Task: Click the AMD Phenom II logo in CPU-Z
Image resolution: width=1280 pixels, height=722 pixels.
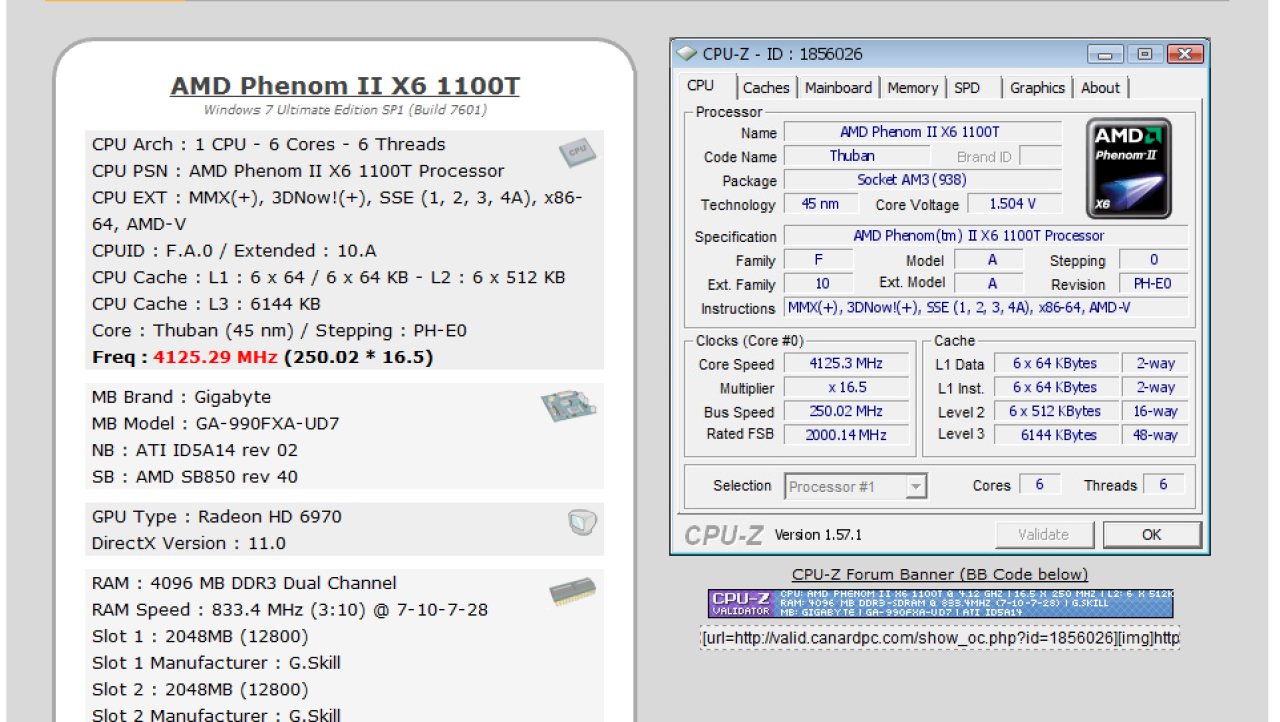Action: tap(1129, 168)
